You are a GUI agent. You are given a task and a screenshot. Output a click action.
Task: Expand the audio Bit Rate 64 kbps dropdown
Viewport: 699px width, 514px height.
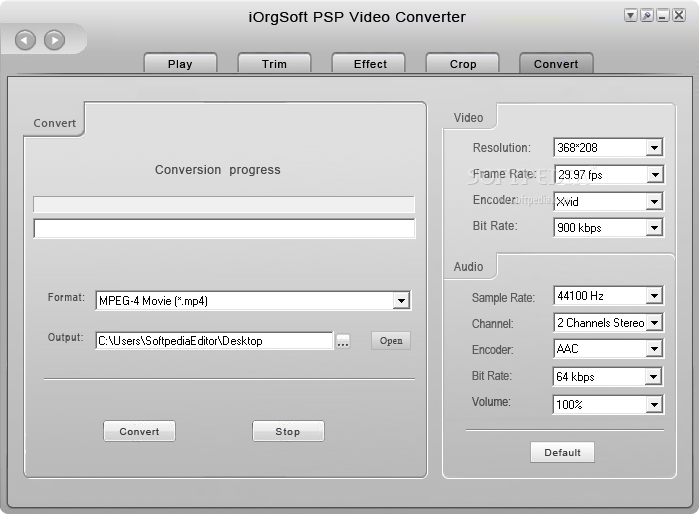653,377
